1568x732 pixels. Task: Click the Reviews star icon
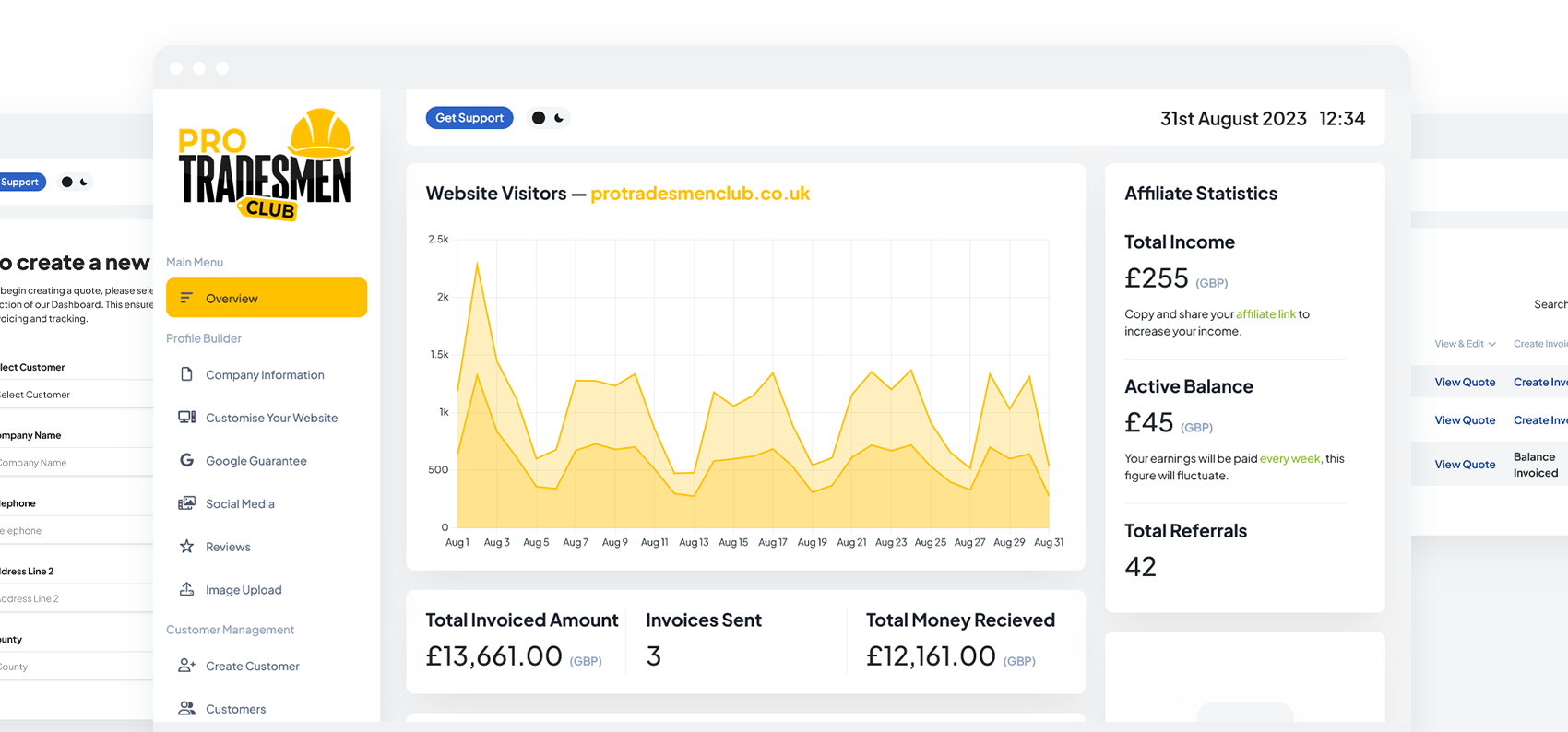pos(186,547)
